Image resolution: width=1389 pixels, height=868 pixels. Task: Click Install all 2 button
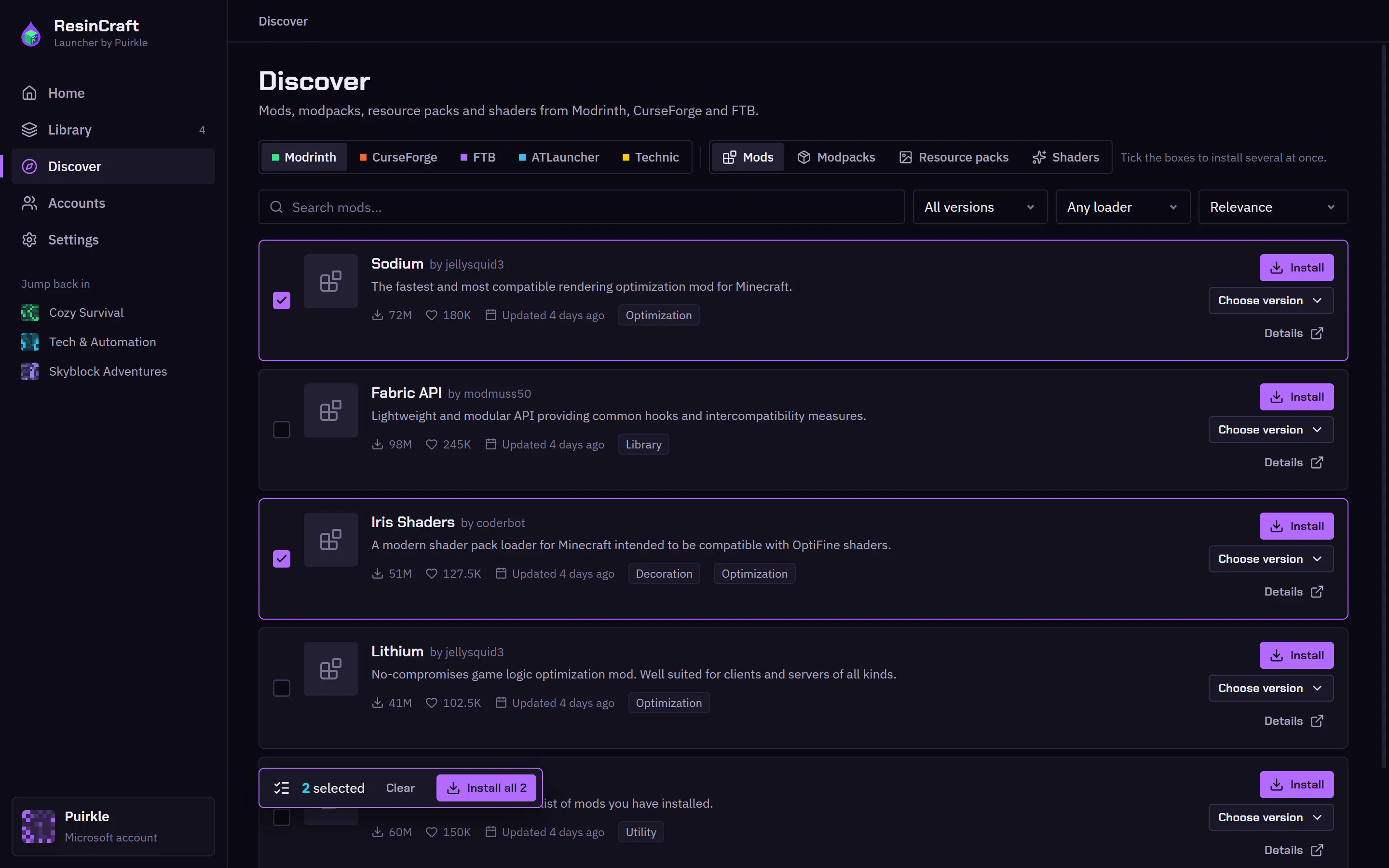[486, 788]
